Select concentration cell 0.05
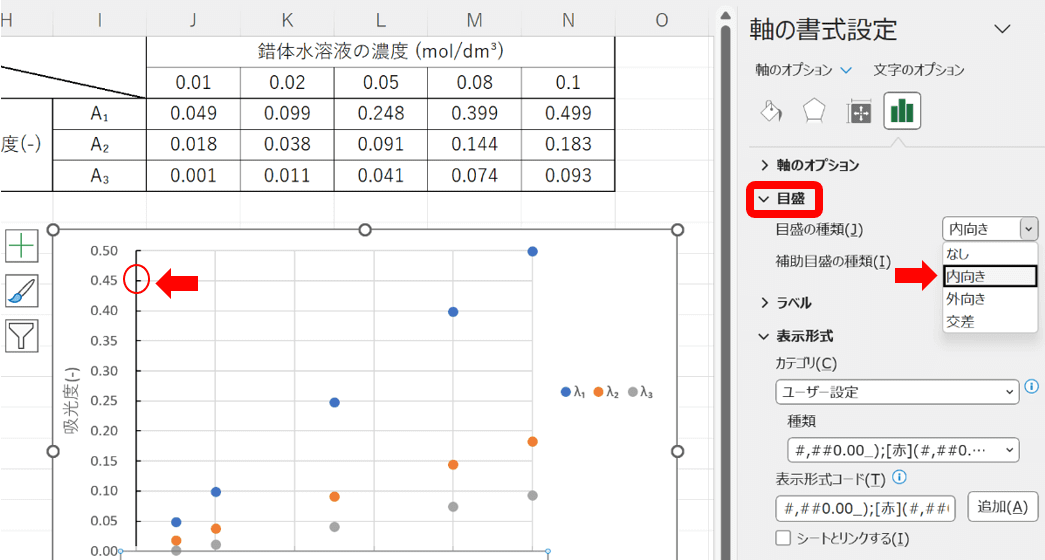 tap(381, 83)
